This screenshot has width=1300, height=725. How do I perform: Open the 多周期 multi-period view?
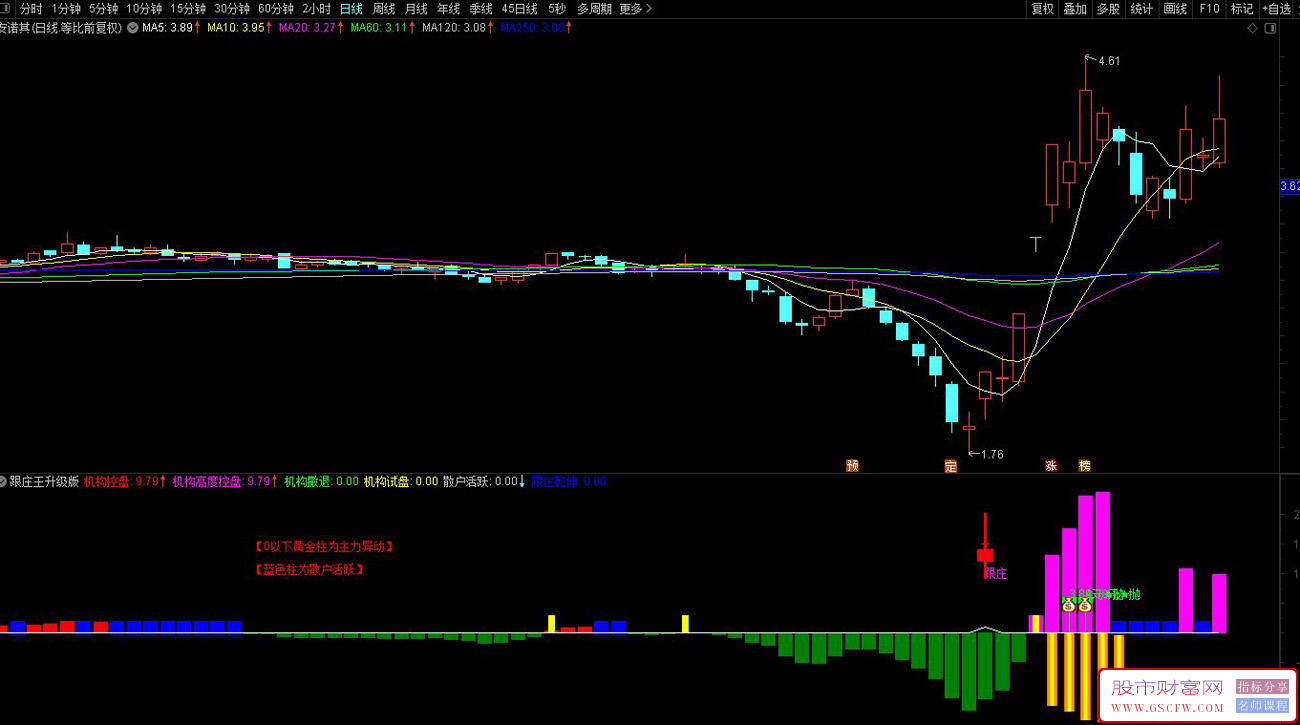coord(594,8)
